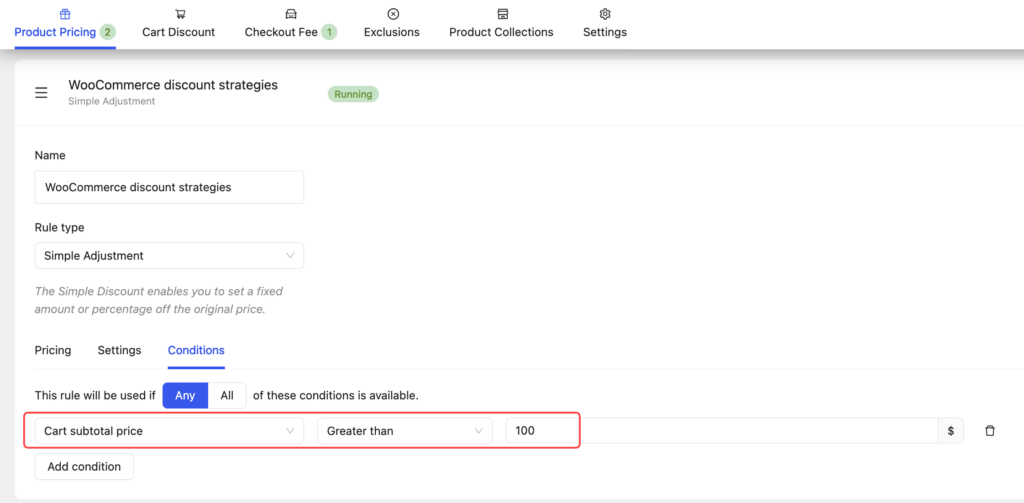
Task: Click the badge showing 1 on Checkout Fee
Action: pyautogui.click(x=329, y=32)
